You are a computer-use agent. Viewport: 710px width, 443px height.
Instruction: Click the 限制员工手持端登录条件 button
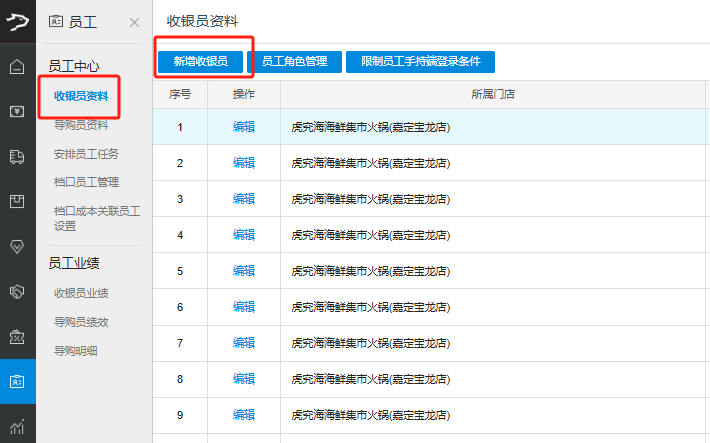coord(420,62)
